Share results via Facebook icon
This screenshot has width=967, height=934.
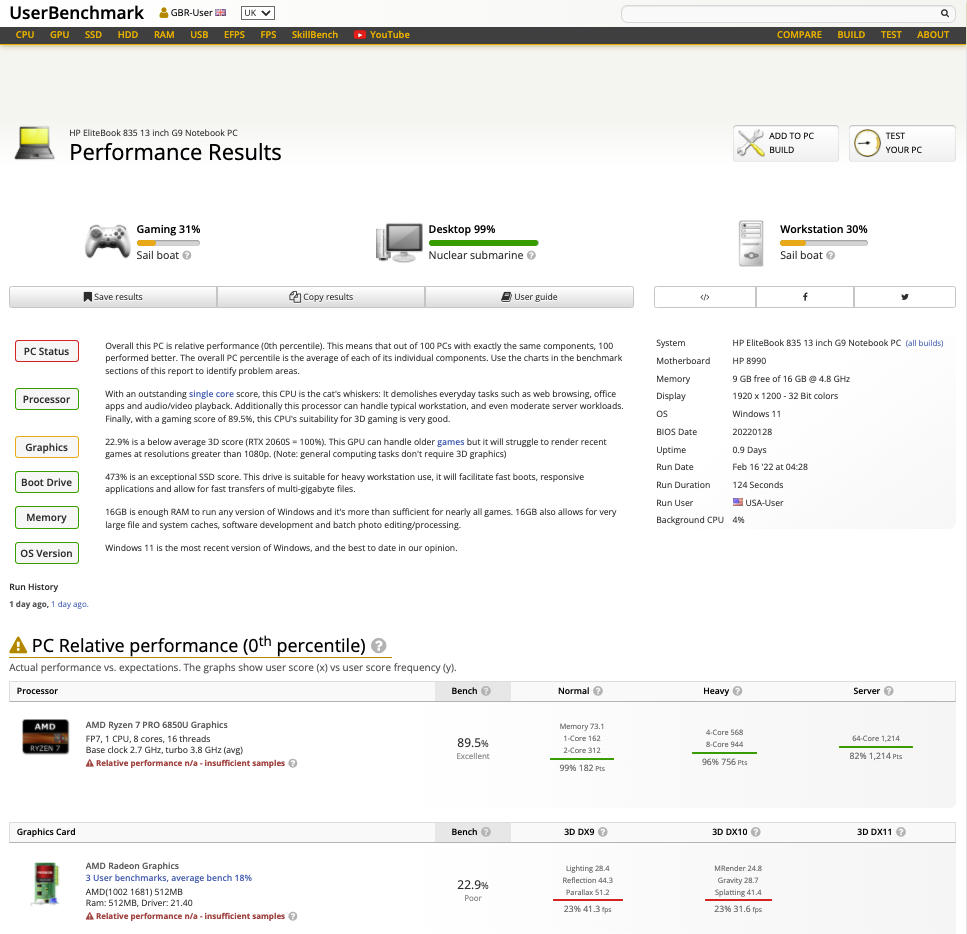805,297
